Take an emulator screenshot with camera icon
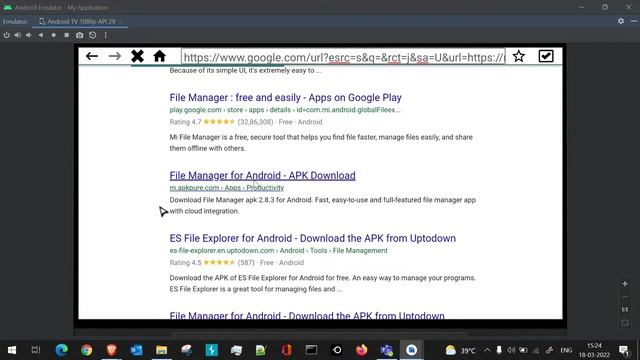 [x=80, y=35]
